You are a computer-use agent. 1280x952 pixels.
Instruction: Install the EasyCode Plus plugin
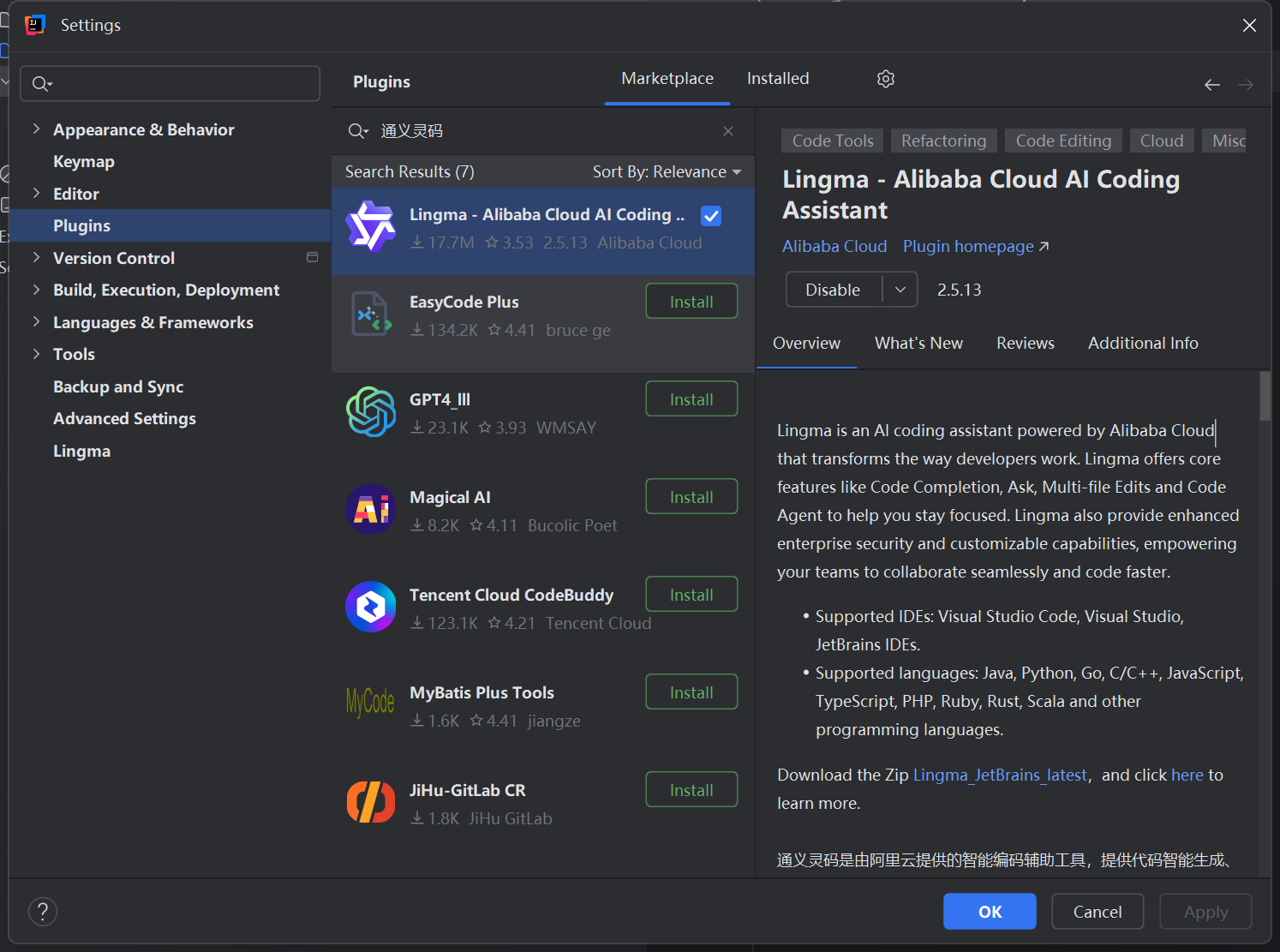click(x=691, y=301)
